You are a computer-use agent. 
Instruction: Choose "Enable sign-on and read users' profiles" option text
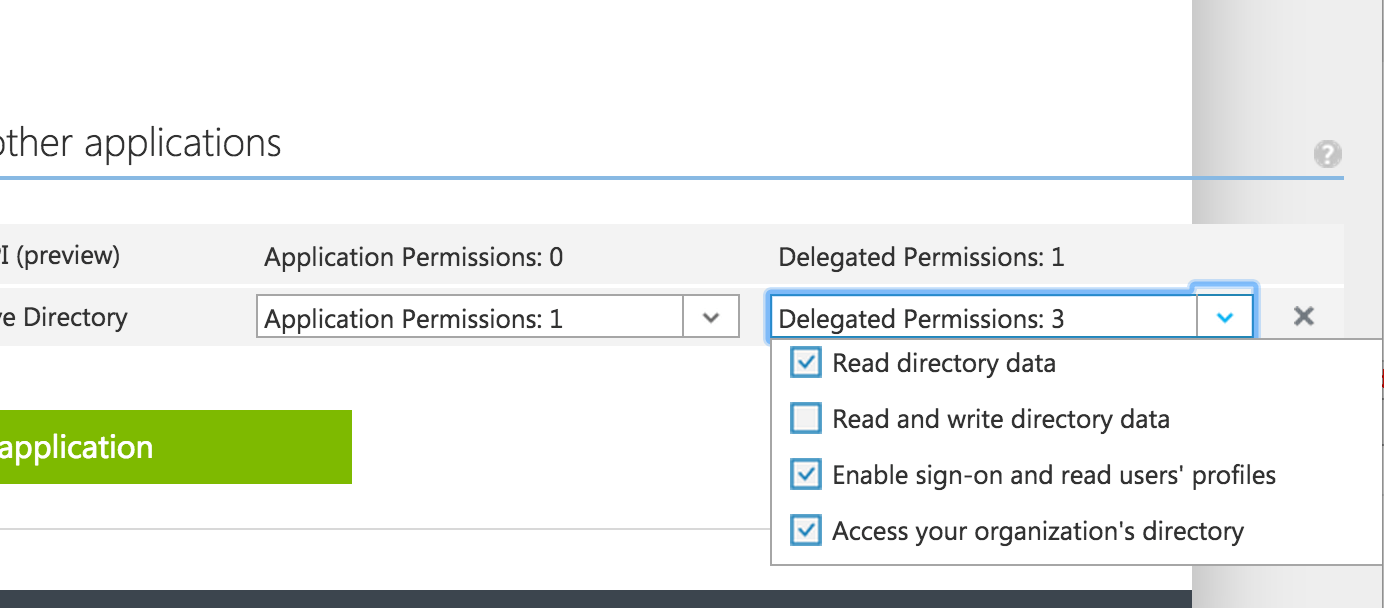[x=1054, y=475]
